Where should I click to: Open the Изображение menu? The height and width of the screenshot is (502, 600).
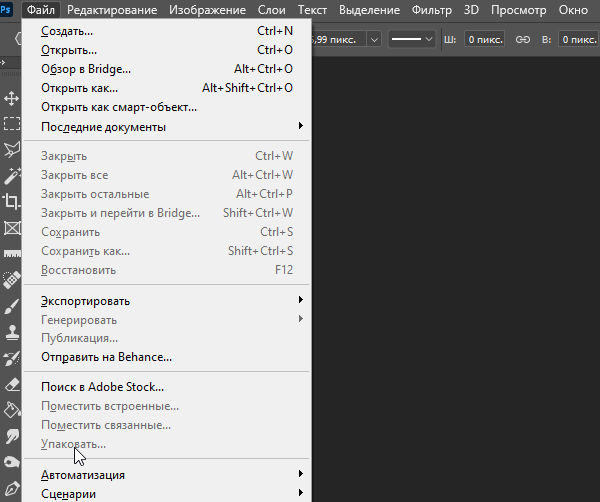tap(207, 10)
